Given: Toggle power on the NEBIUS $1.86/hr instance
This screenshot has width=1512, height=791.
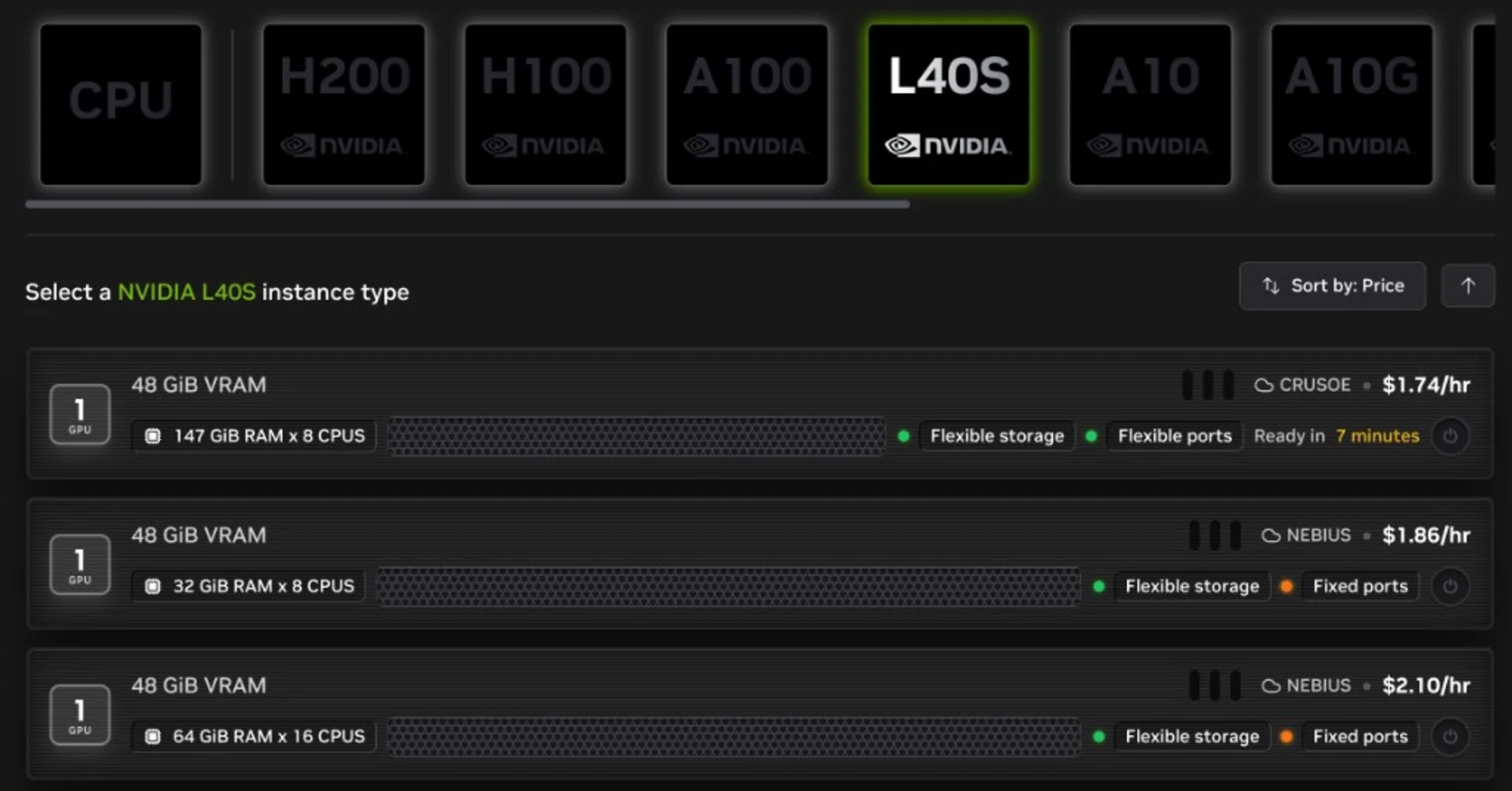Looking at the screenshot, I should pyautogui.click(x=1450, y=586).
